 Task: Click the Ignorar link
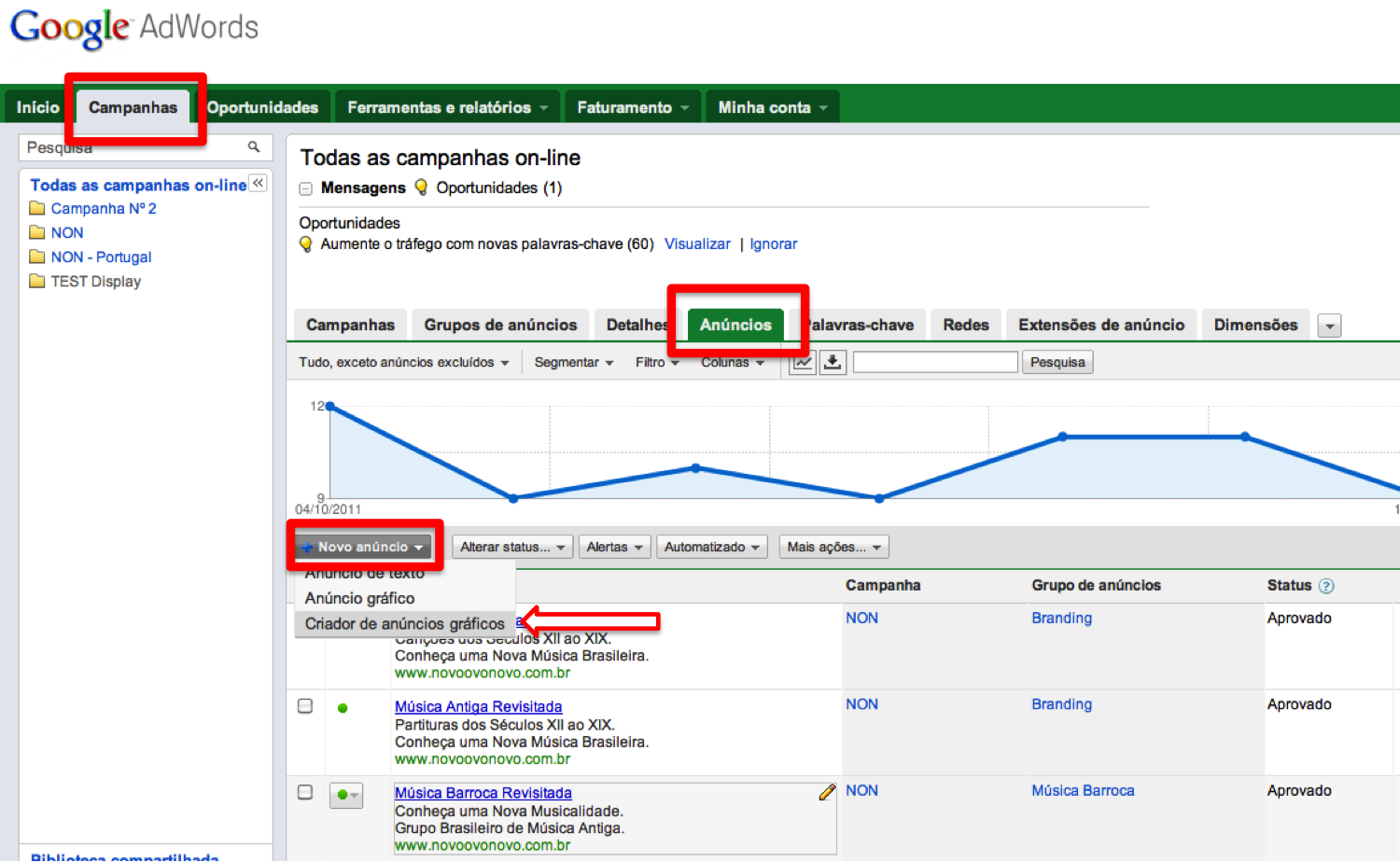(x=774, y=243)
